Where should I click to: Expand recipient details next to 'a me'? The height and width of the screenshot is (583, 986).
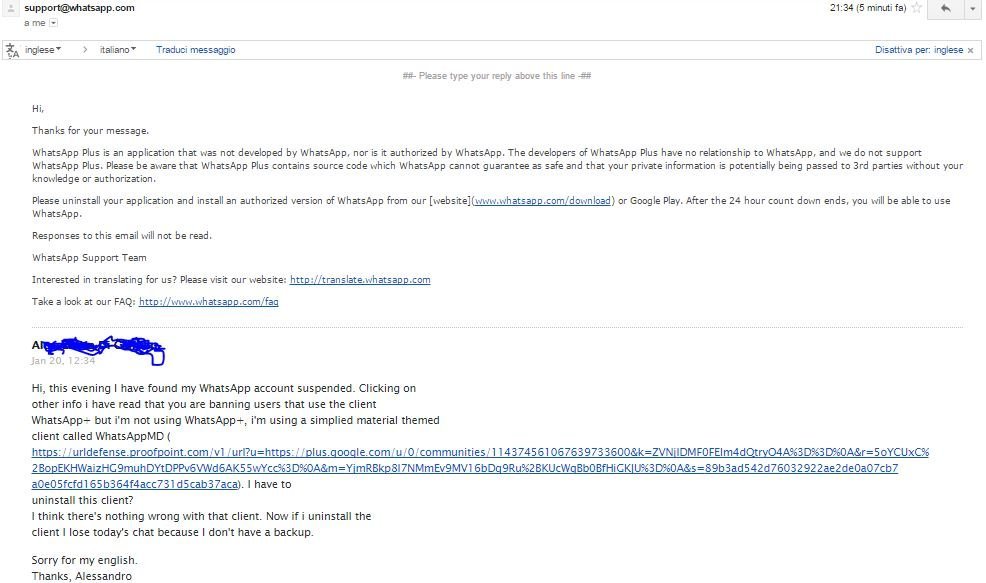click(53, 22)
